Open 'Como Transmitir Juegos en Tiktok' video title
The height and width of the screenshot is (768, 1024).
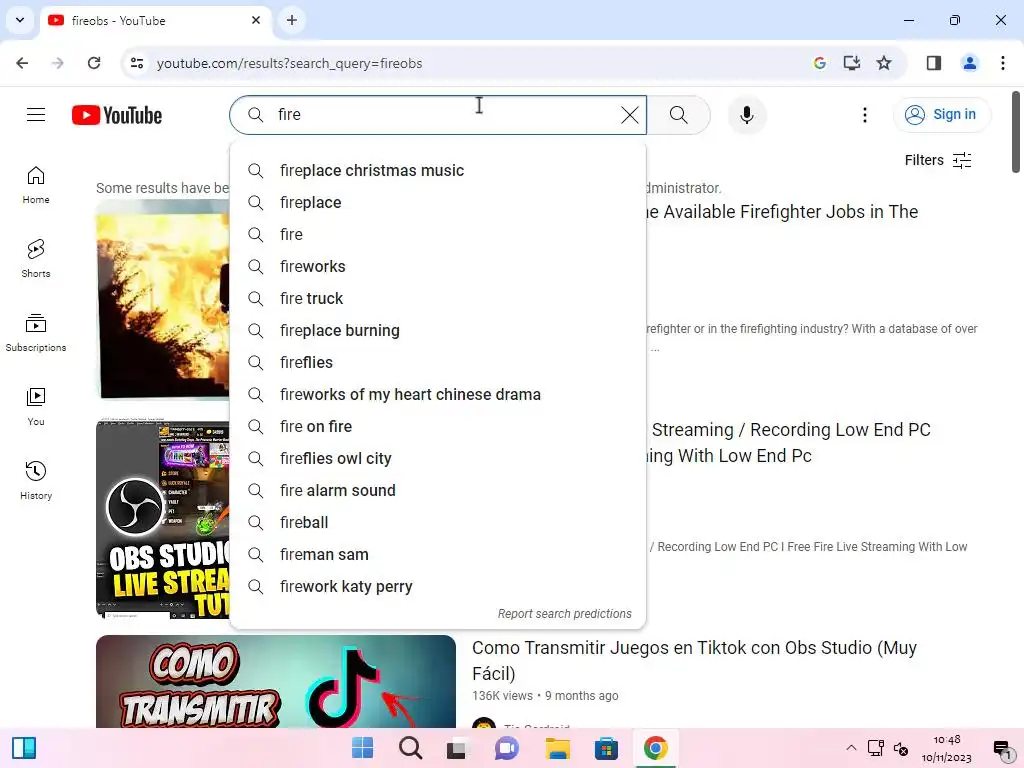pos(694,660)
